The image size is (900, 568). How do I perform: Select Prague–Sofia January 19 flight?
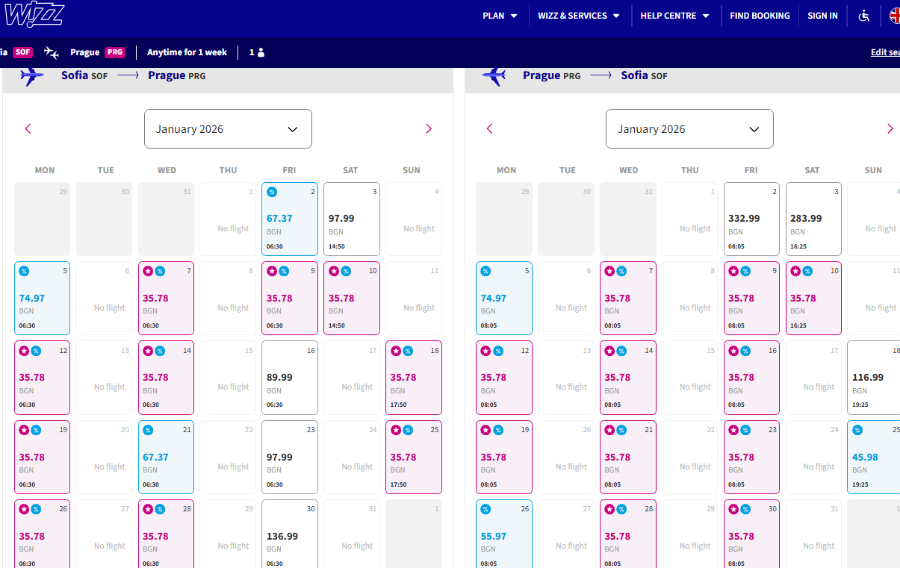point(504,457)
